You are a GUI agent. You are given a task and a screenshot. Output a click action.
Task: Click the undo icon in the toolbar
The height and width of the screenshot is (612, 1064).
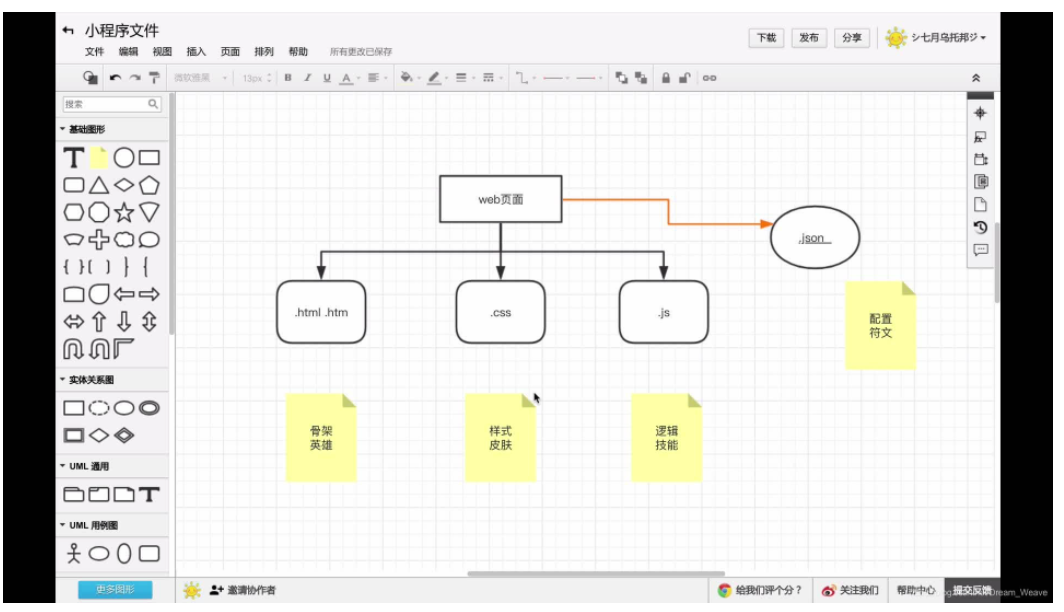[115, 78]
